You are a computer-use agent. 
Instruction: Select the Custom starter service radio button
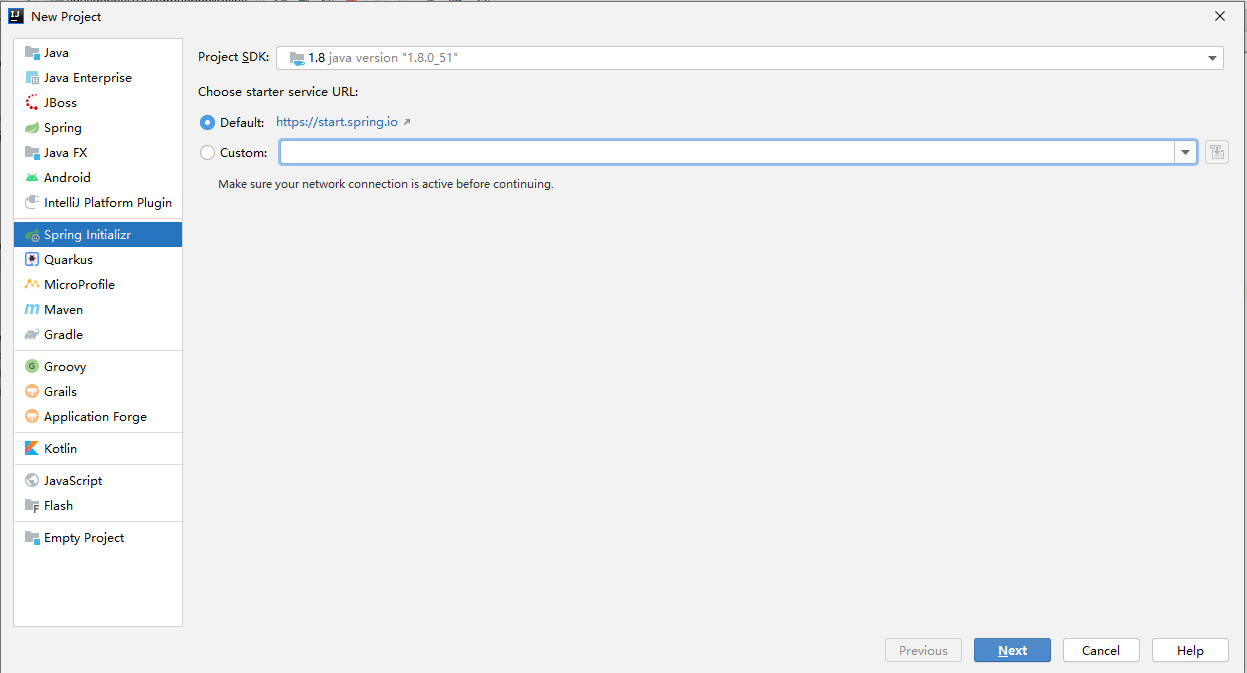[x=207, y=153]
